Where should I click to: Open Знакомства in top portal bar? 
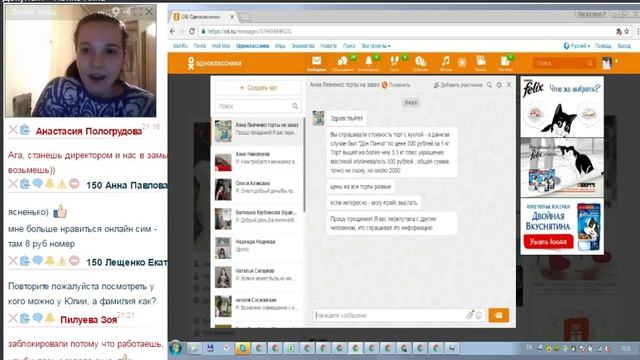point(303,46)
